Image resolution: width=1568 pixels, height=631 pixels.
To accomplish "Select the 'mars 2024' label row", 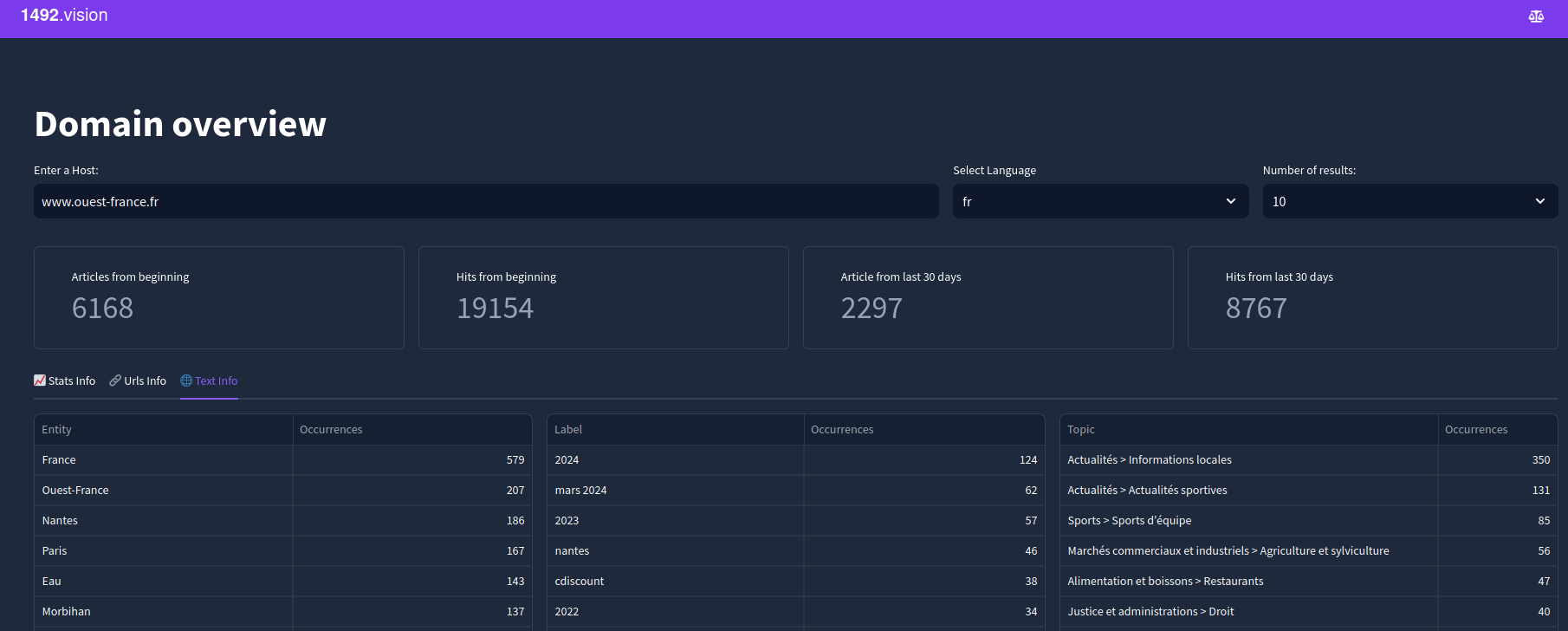I will click(580, 491).
